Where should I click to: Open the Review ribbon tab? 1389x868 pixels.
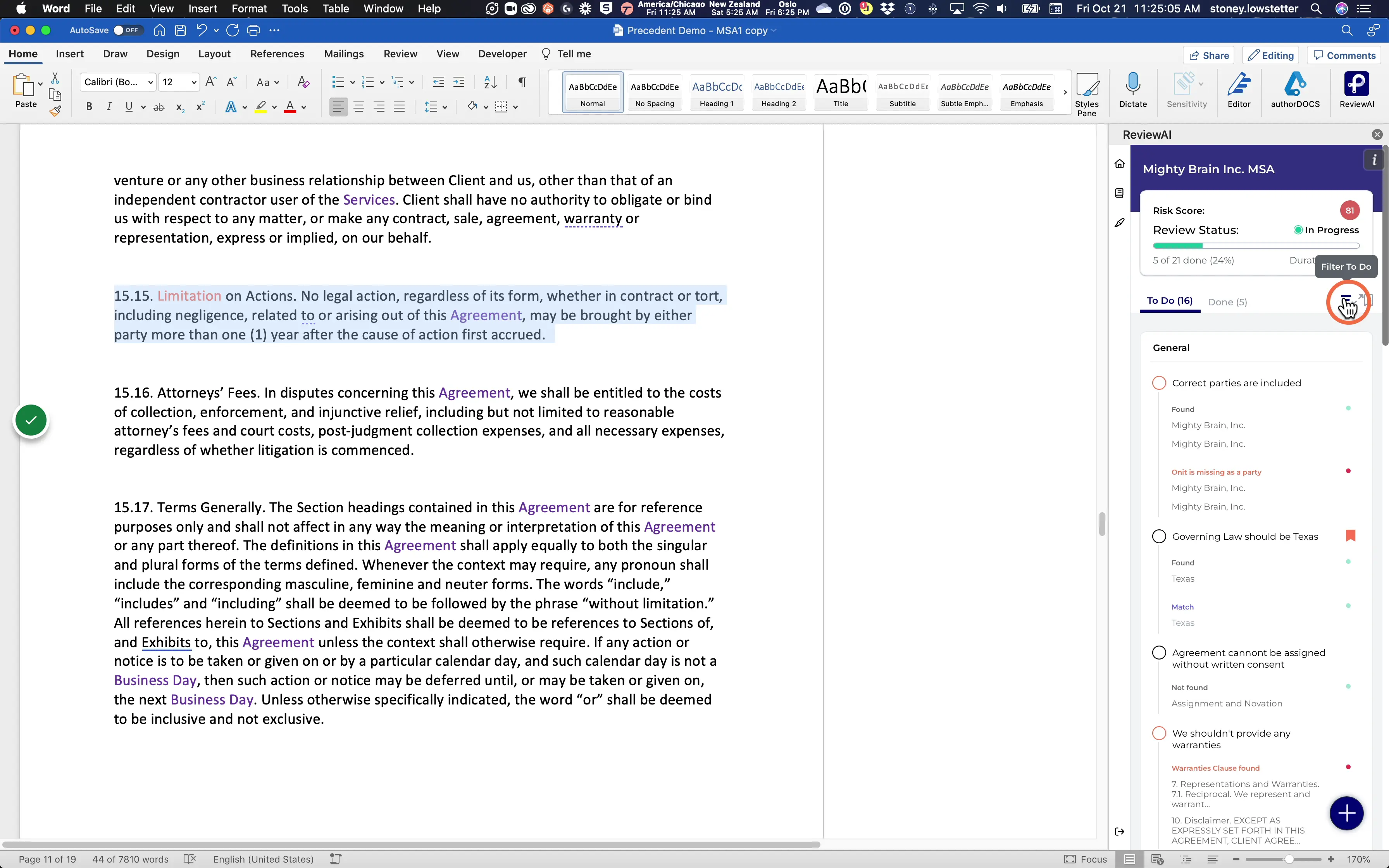coord(400,54)
